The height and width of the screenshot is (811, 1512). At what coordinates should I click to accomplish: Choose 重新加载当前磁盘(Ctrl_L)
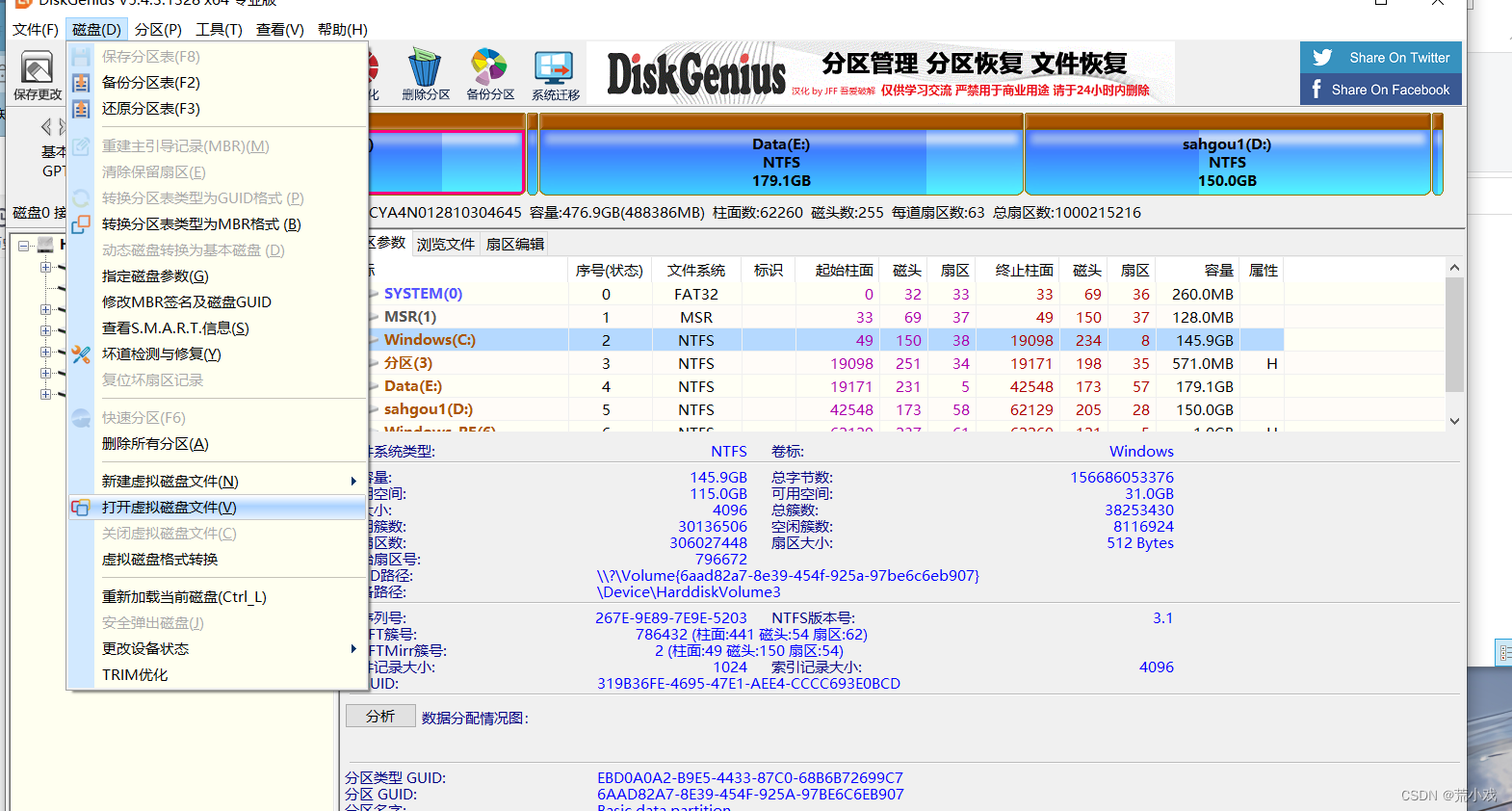point(184,597)
